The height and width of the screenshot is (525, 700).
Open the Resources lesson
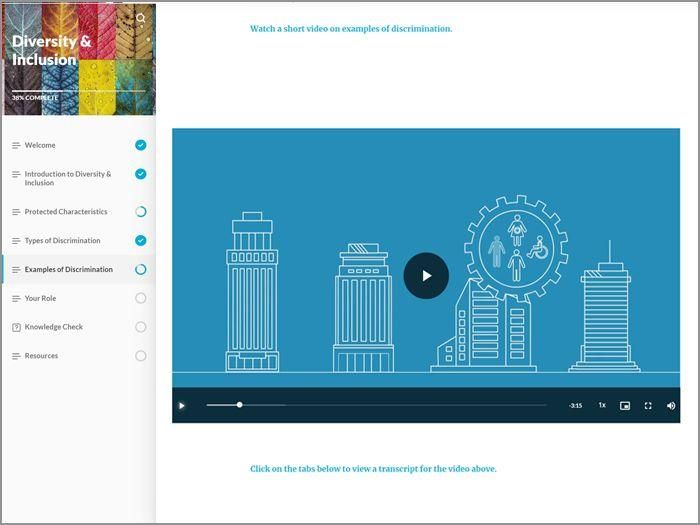click(x=79, y=356)
